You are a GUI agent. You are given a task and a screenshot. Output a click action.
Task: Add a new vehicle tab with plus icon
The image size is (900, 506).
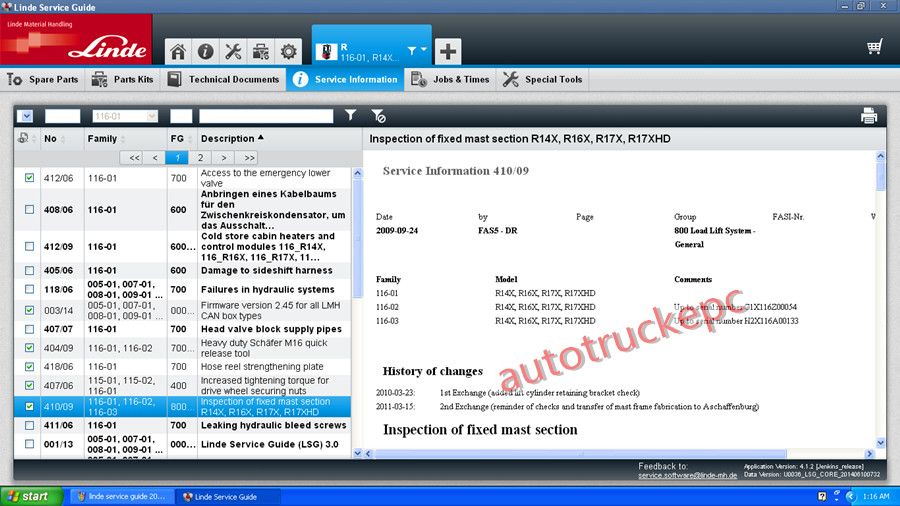click(448, 52)
